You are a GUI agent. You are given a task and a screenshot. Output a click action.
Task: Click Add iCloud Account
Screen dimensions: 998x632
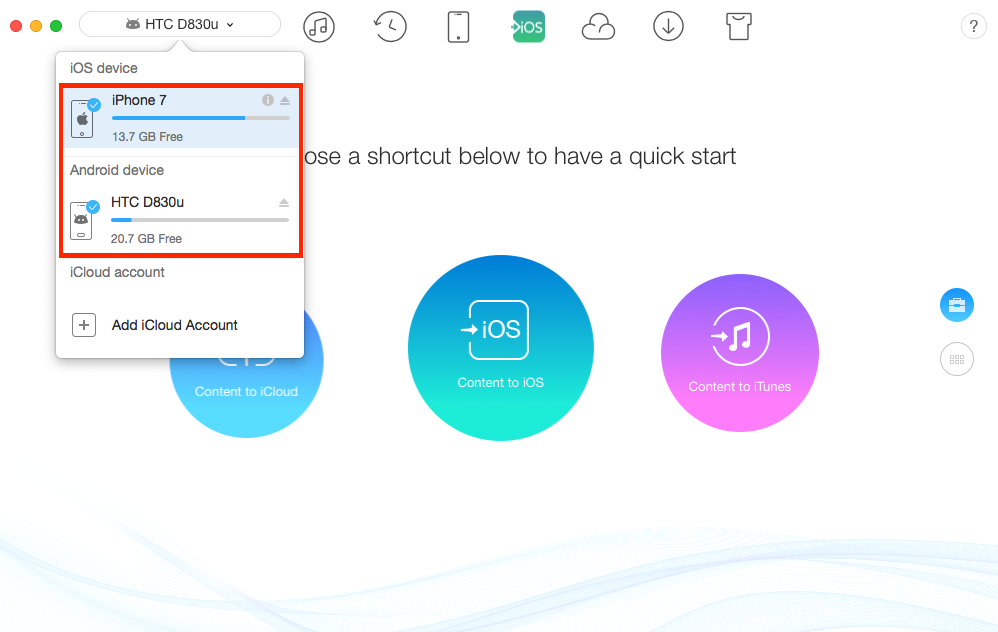pos(174,325)
